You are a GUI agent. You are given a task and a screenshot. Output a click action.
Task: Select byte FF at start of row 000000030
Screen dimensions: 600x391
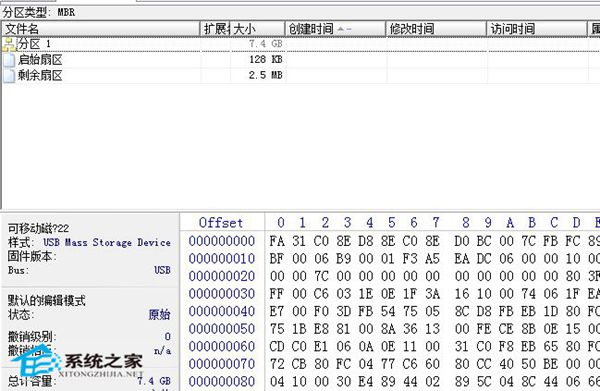pyautogui.click(x=277, y=294)
